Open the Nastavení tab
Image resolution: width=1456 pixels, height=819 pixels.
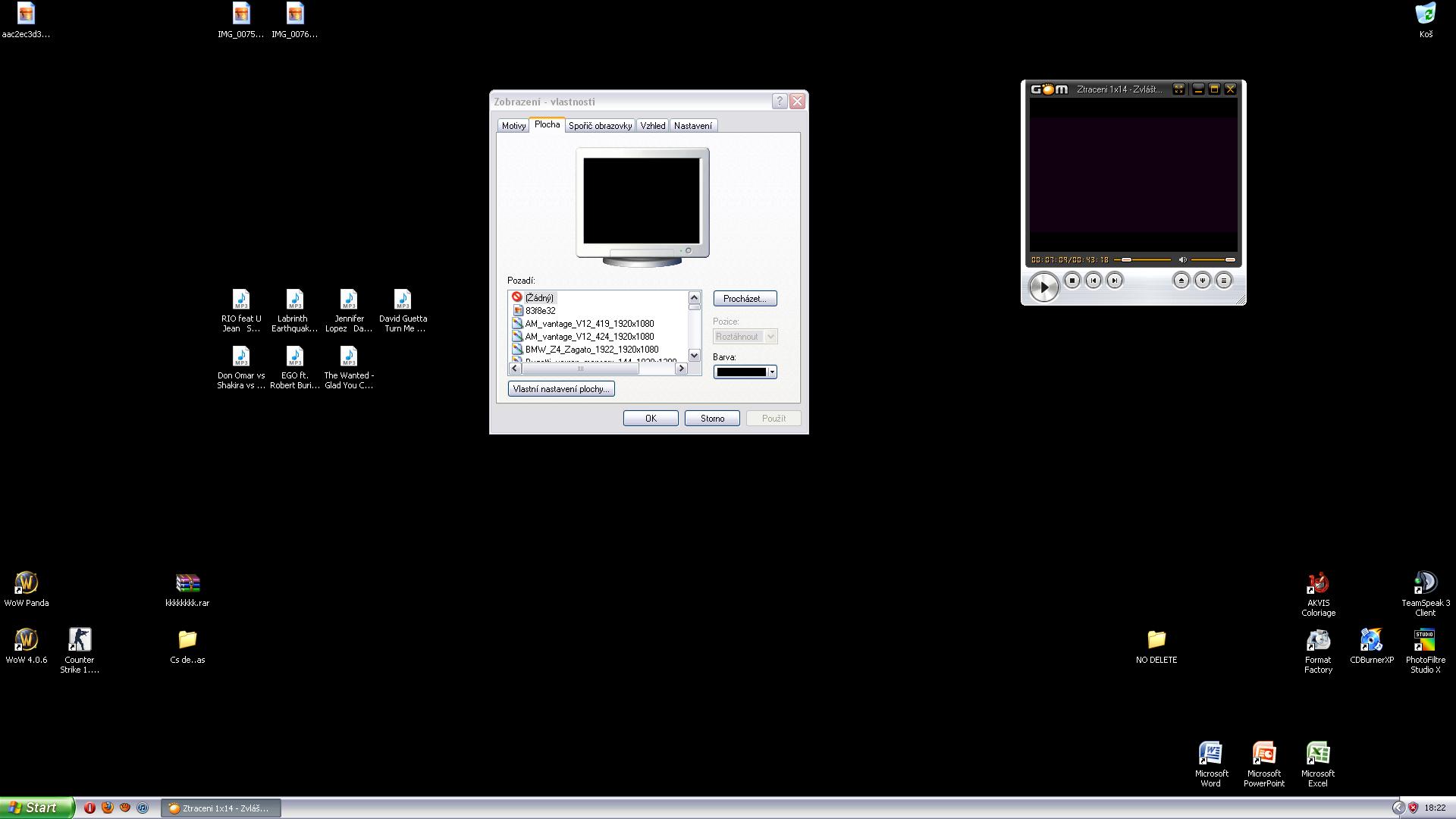click(x=692, y=126)
